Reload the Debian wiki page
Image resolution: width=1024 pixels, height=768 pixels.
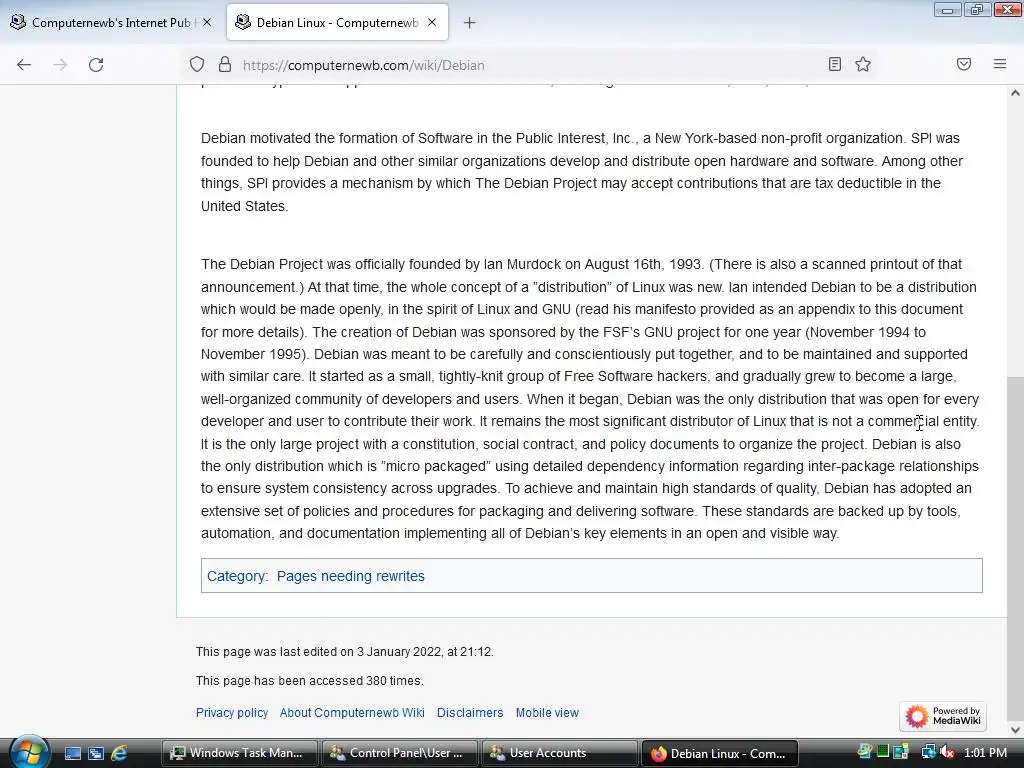click(x=96, y=65)
